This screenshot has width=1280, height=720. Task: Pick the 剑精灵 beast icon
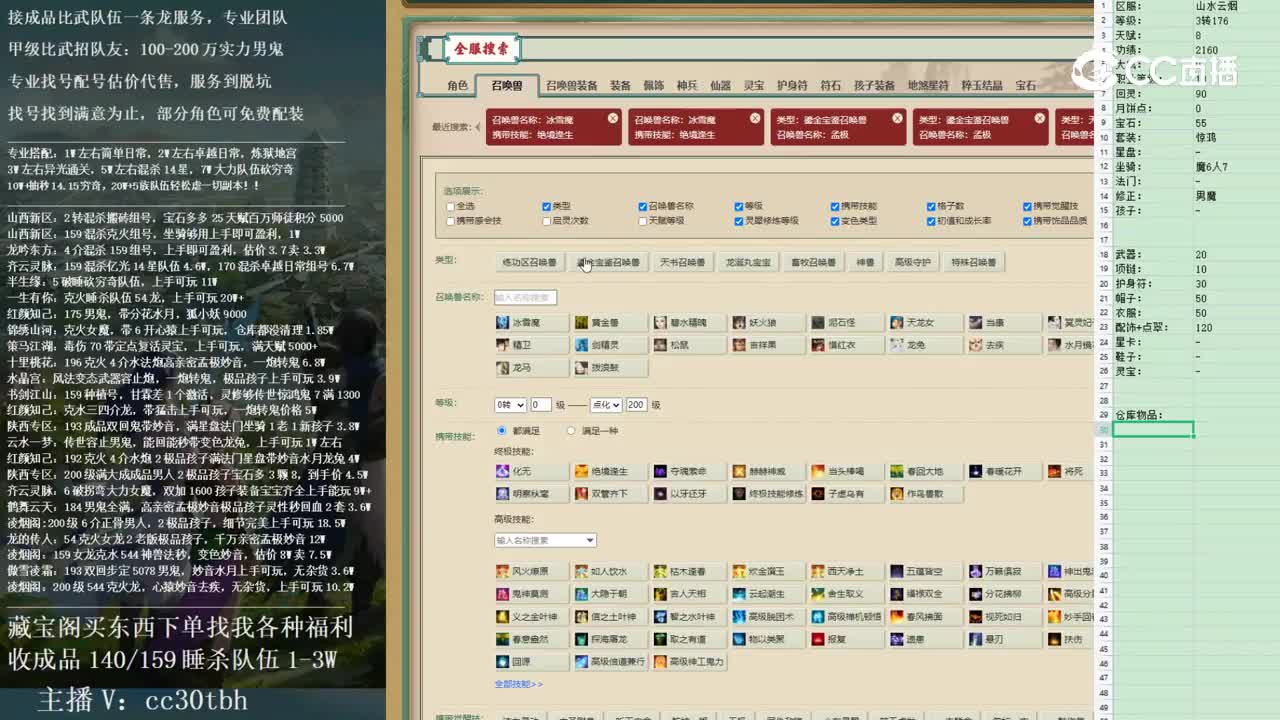click(x=610, y=345)
